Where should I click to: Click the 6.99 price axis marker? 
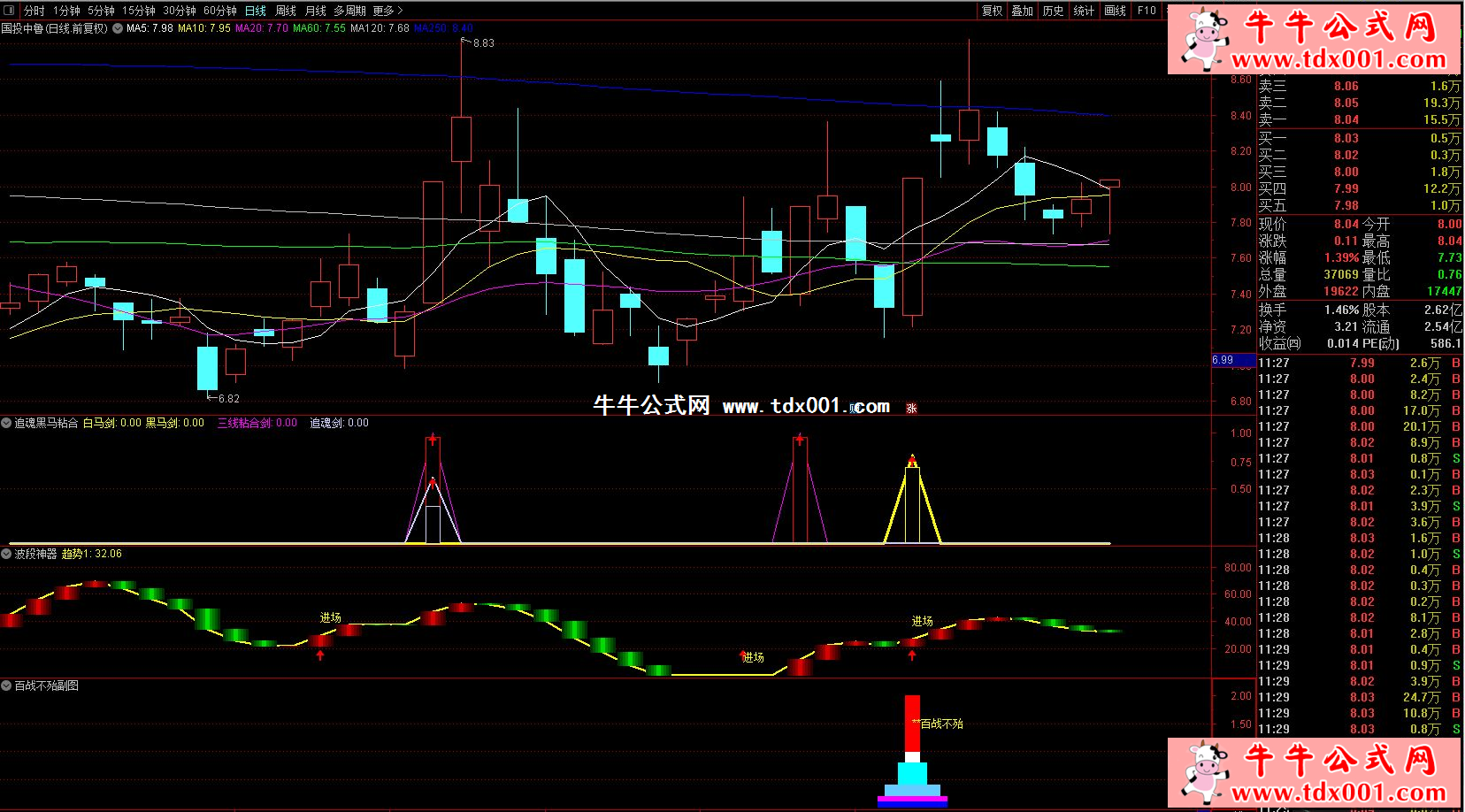tap(1233, 360)
